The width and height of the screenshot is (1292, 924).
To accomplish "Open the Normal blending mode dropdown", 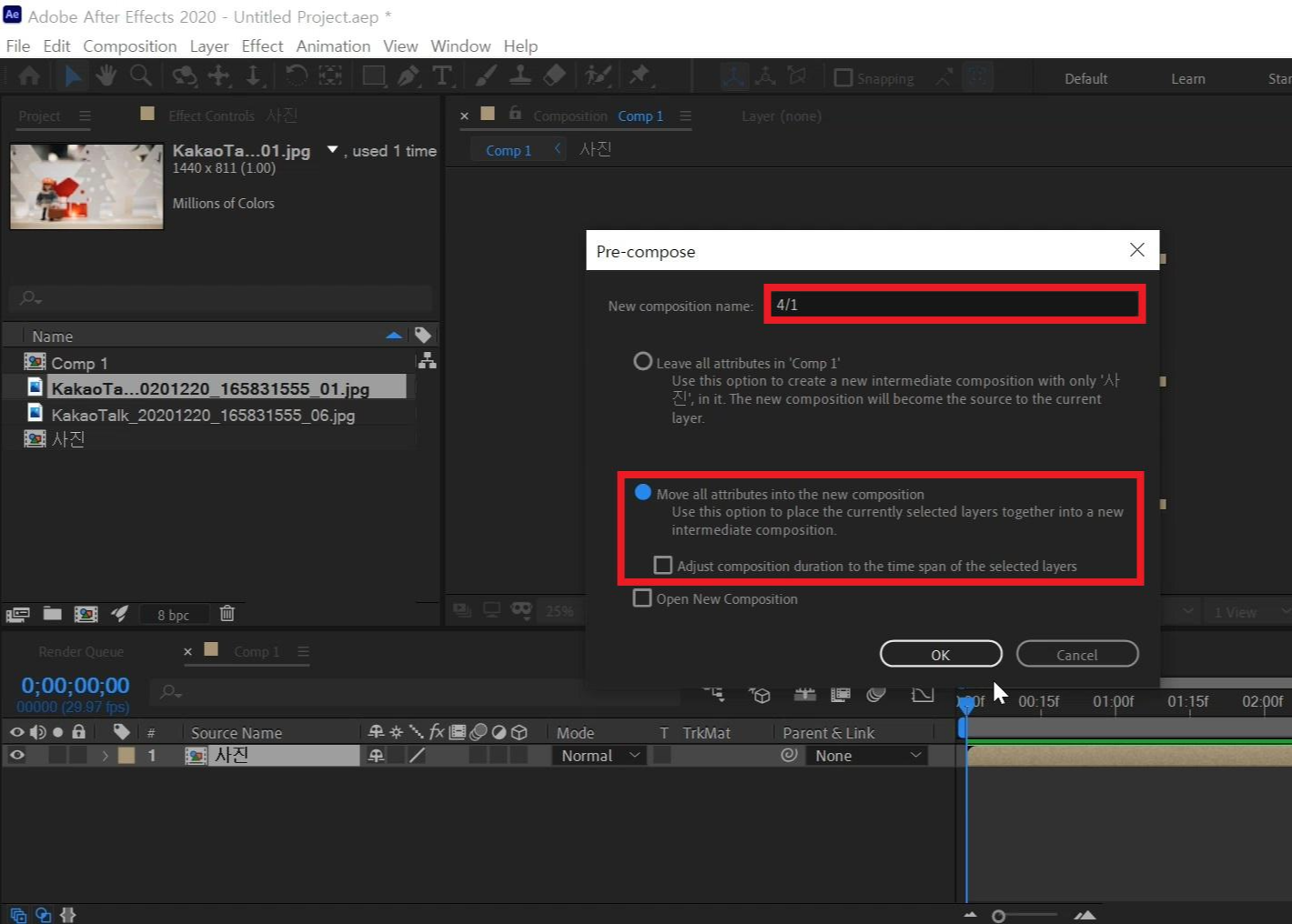I will pyautogui.click(x=599, y=755).
